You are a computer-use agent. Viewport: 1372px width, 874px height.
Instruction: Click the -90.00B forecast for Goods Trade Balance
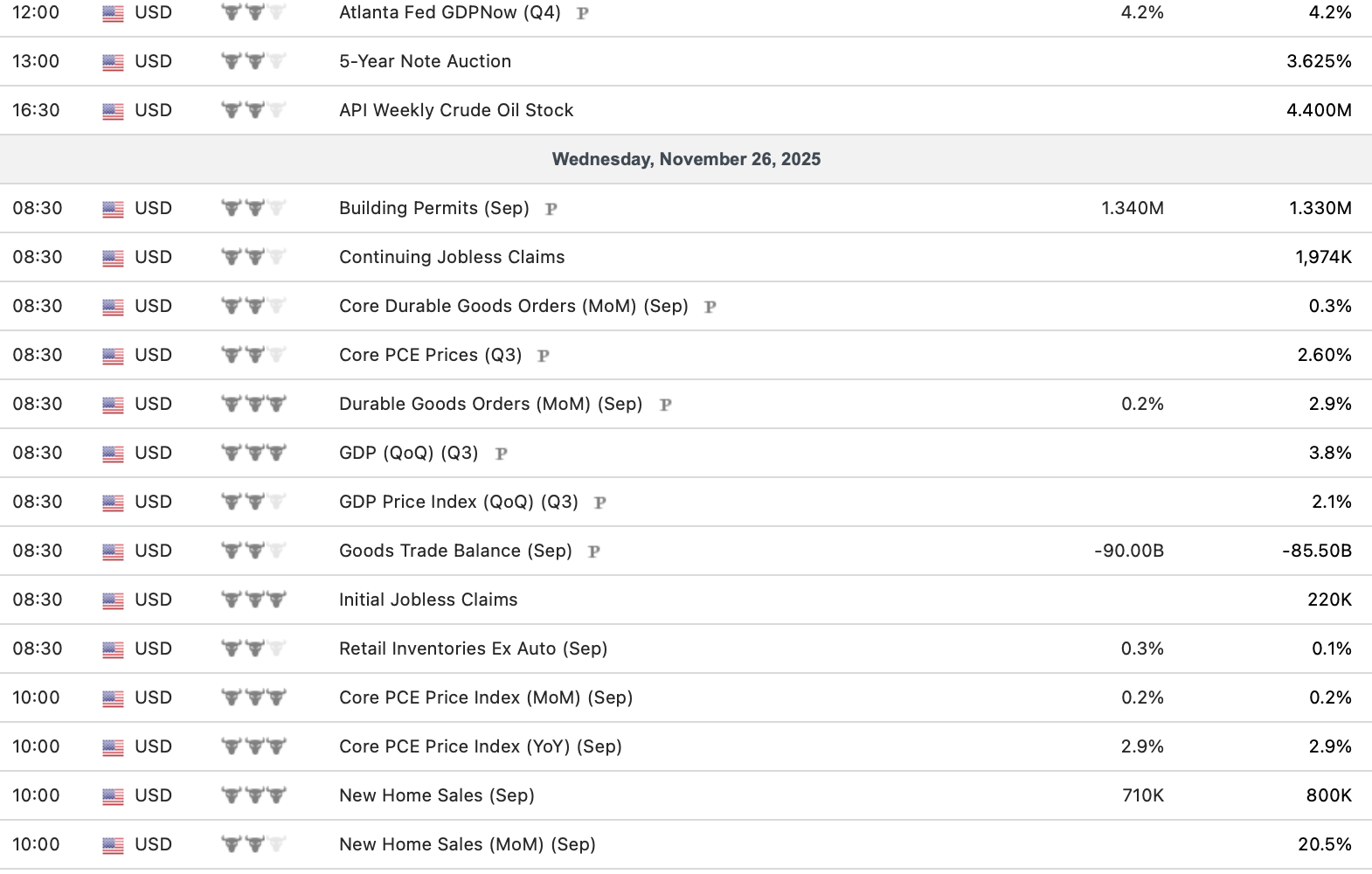click(1128, 551)
